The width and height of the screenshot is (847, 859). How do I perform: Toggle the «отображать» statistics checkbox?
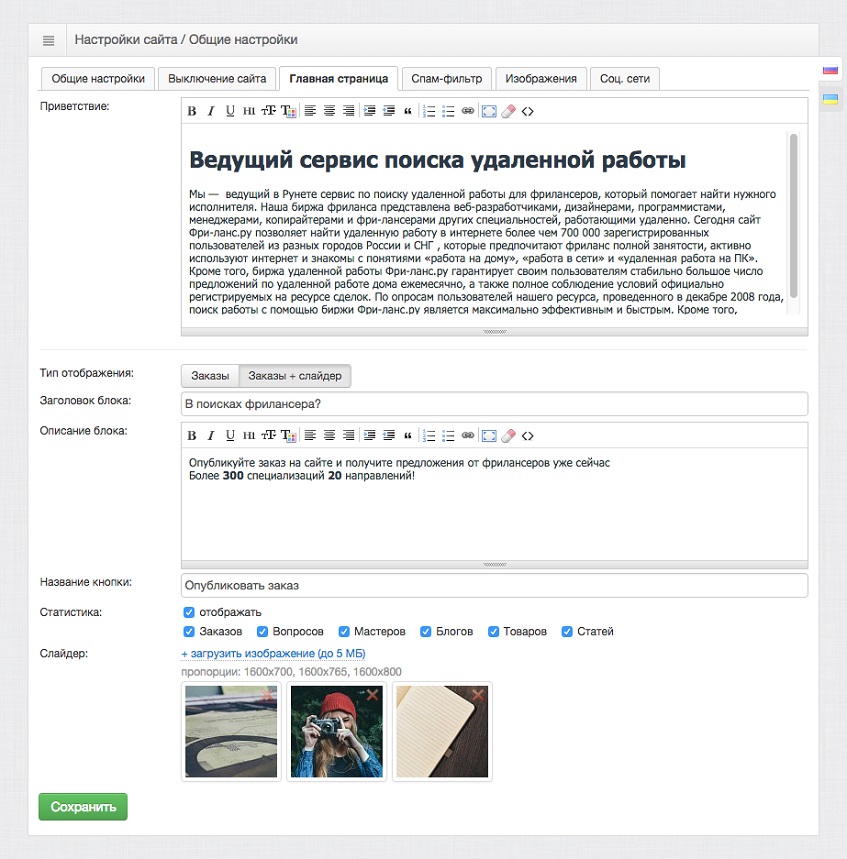[189, 612]
